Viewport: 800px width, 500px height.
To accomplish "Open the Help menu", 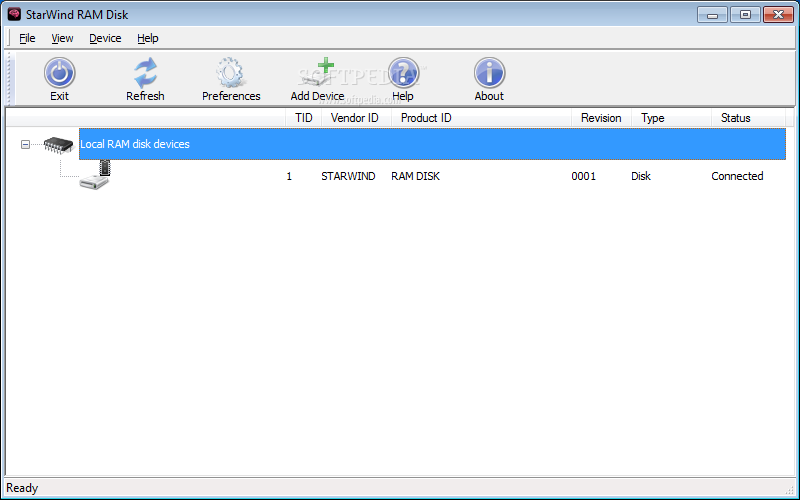I will 148,38.
